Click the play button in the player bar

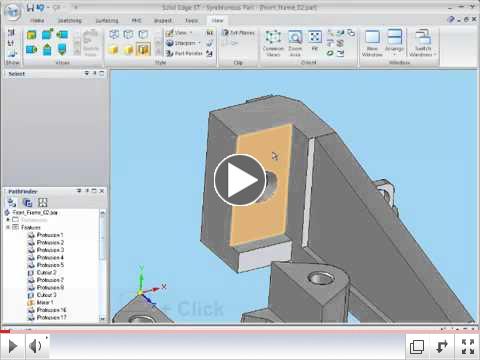(13, 346)
